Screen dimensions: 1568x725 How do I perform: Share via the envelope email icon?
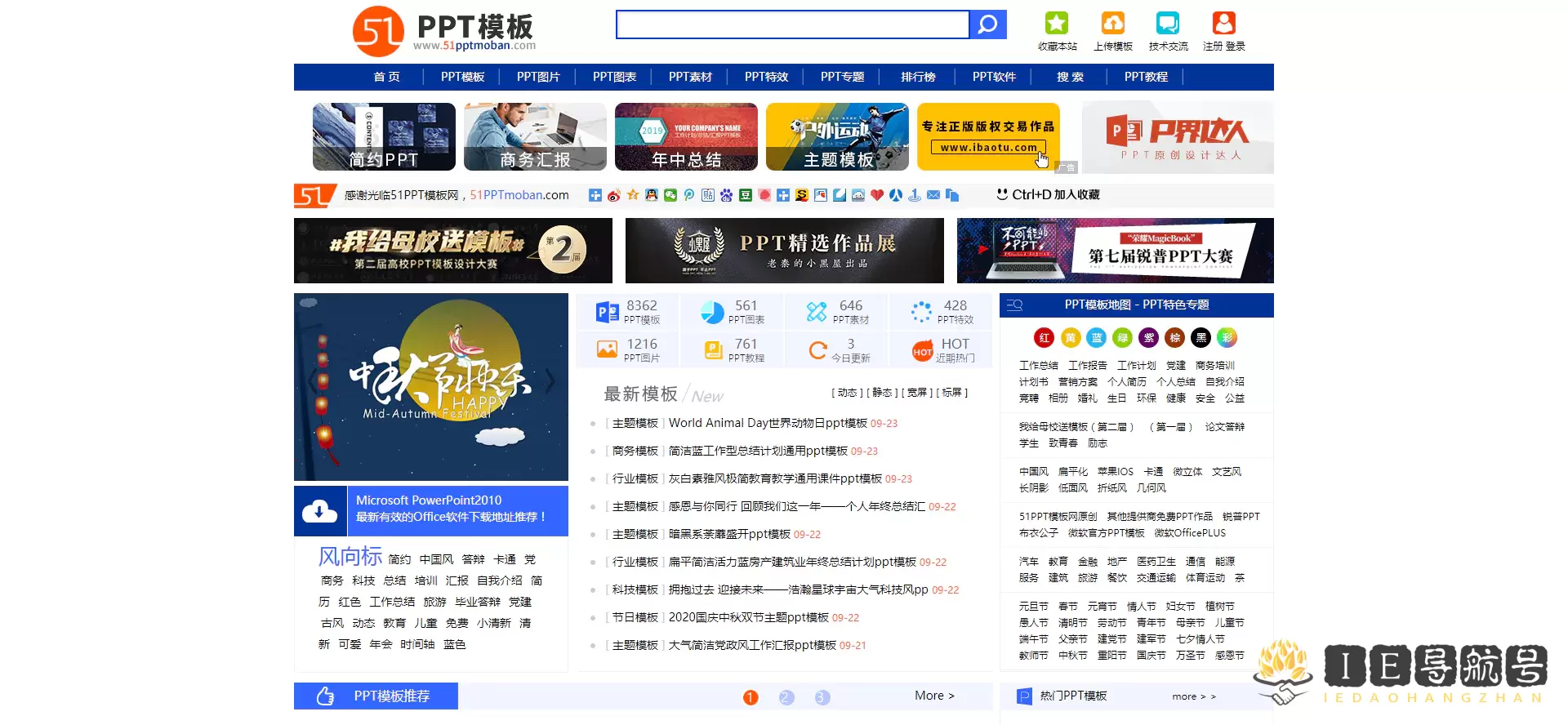[x=933, y=195]
